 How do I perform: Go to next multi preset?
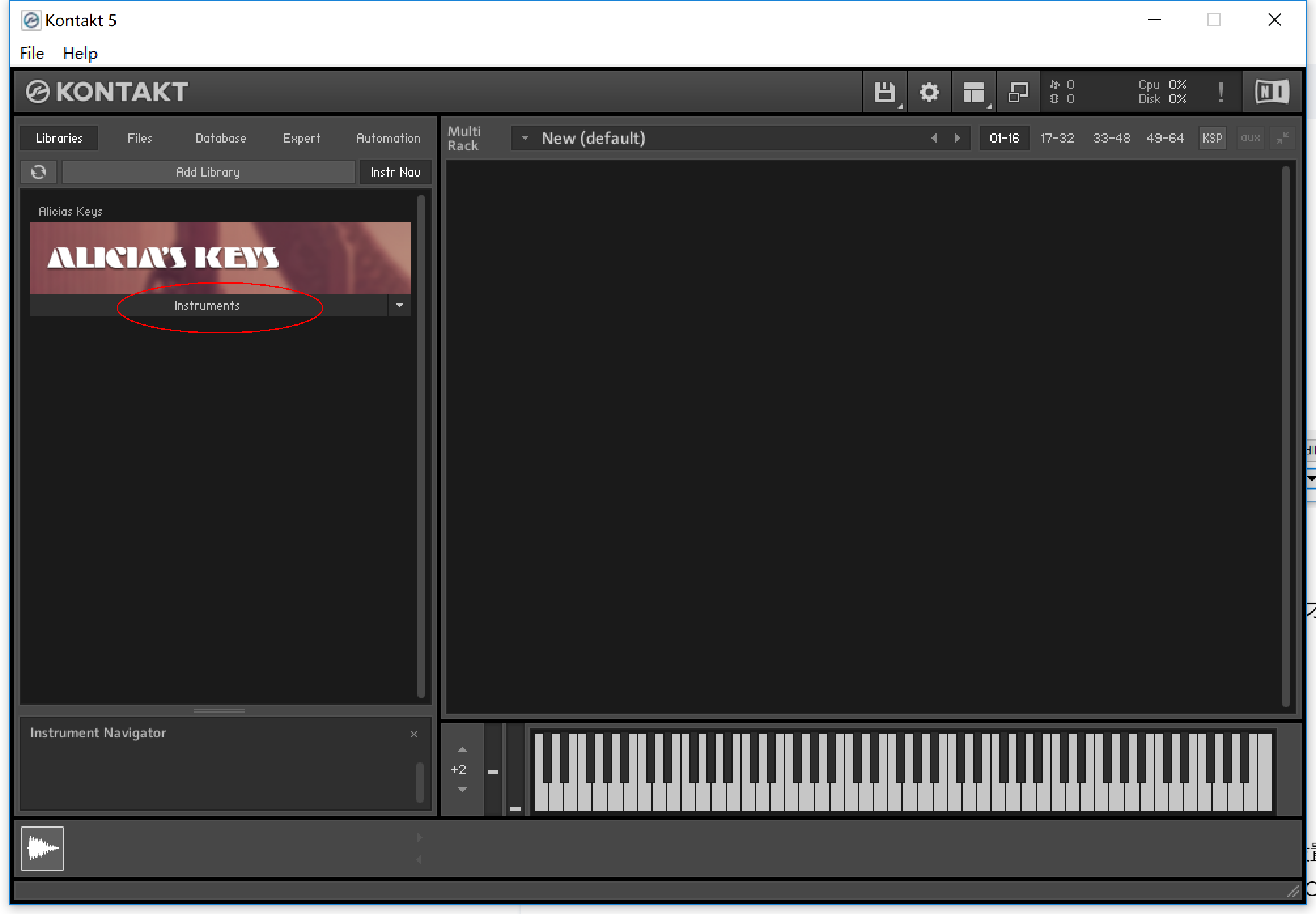[958, 138]
